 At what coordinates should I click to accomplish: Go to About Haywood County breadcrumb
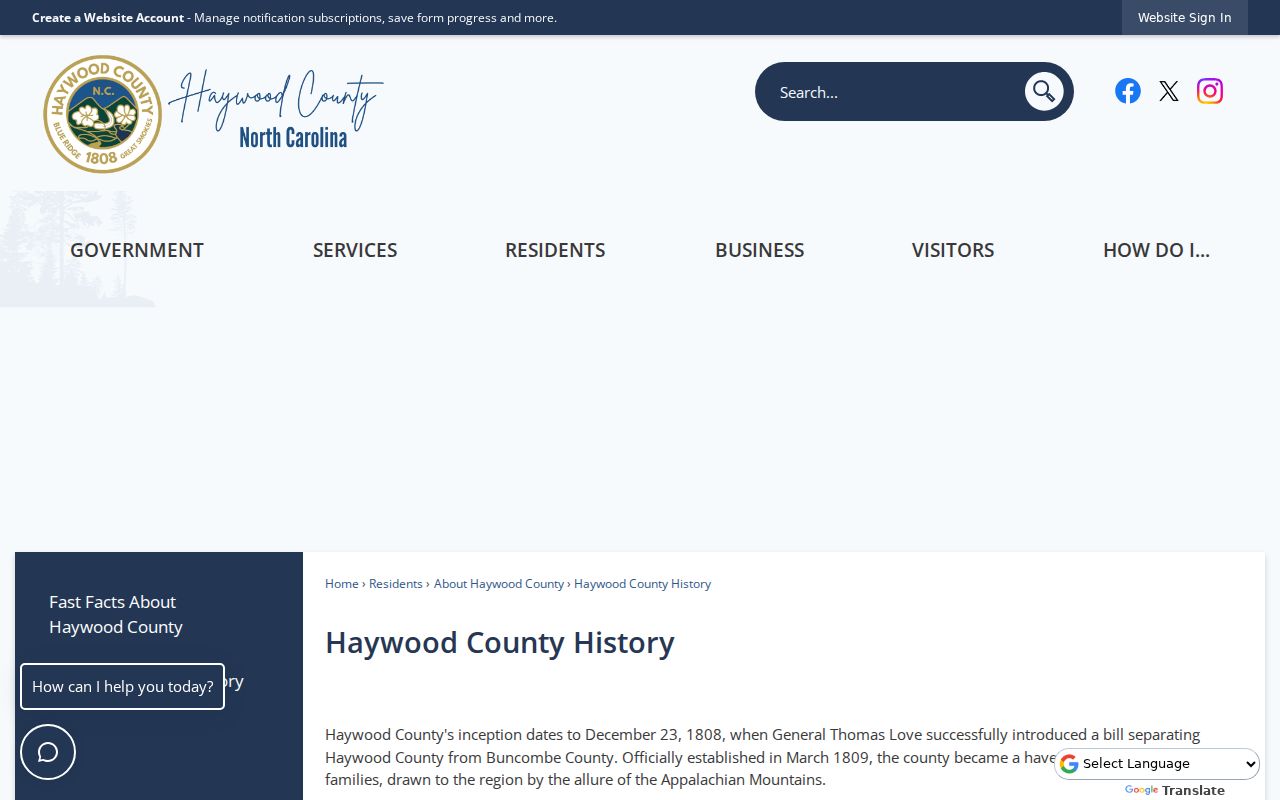click(499, 584)
